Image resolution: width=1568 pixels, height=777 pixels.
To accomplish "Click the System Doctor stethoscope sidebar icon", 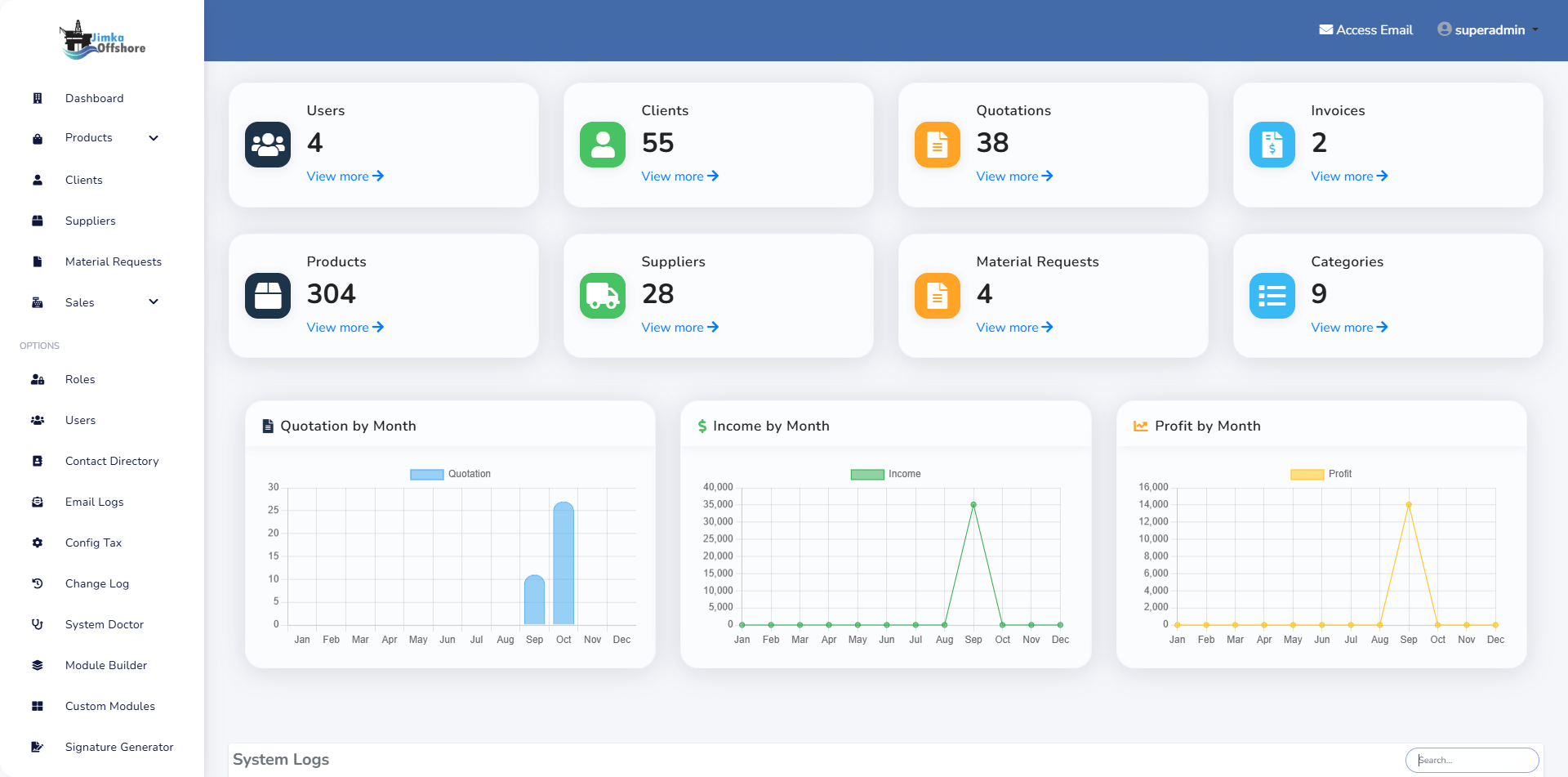I will (x=38, y=624).
